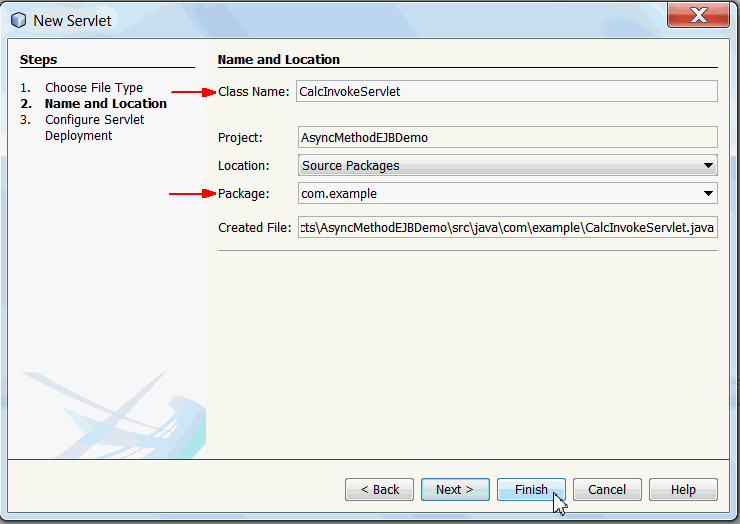740x524 pixels.
Task: Click the Steps heading
Action: (x=38, y=59)
